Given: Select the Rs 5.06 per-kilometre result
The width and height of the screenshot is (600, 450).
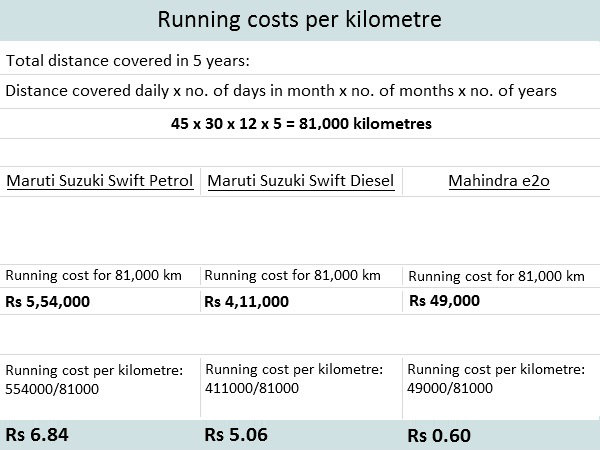Looking at the screenshot, I should point(233,434).
